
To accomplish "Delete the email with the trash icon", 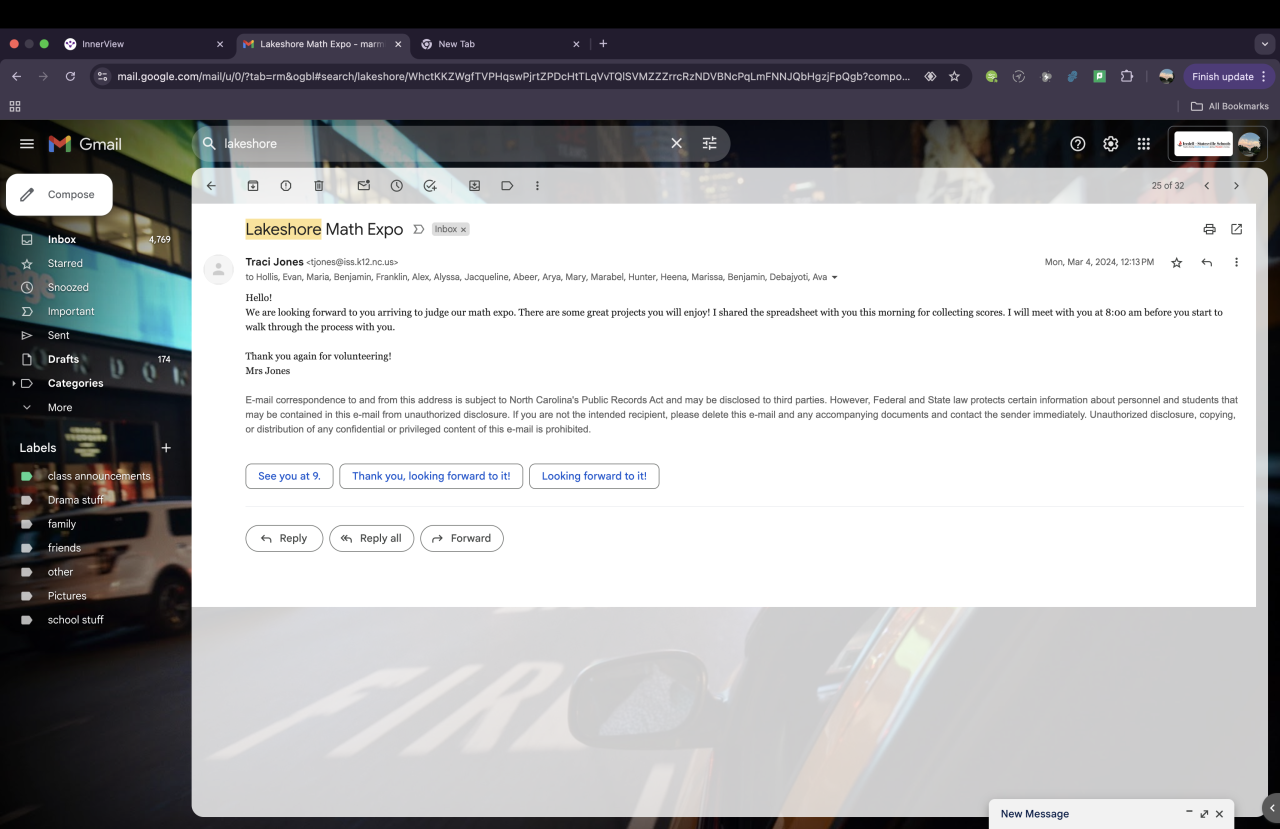I will pyautogui.click(x=319, y=186).
